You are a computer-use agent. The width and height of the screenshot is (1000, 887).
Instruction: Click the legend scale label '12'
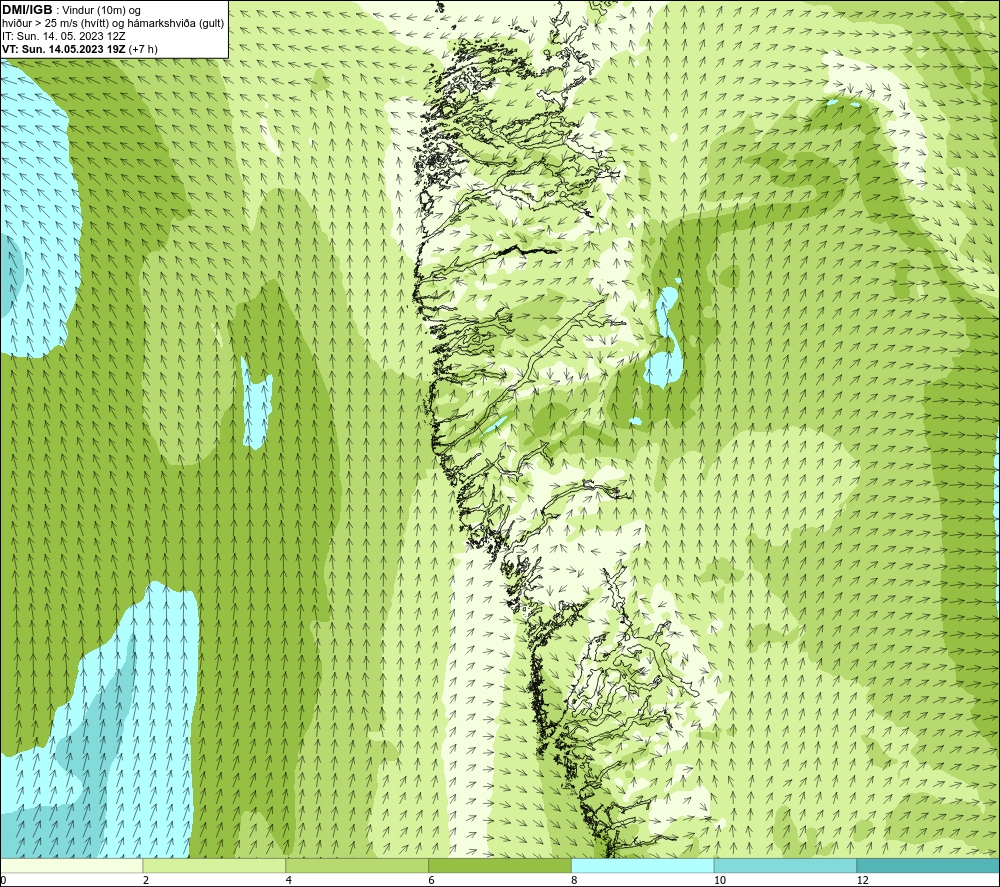tap(863, 880)
